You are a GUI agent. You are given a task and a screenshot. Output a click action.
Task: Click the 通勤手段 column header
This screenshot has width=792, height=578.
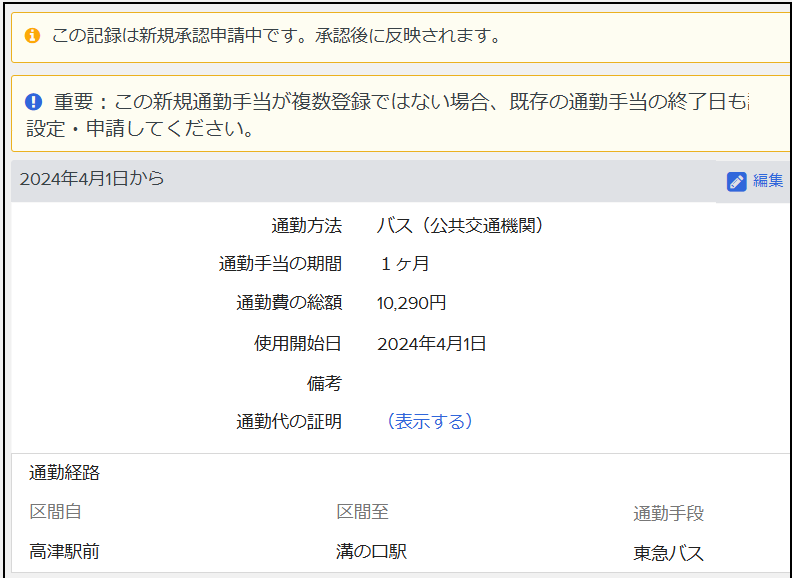pyautogui.click(x=668, y=513)
